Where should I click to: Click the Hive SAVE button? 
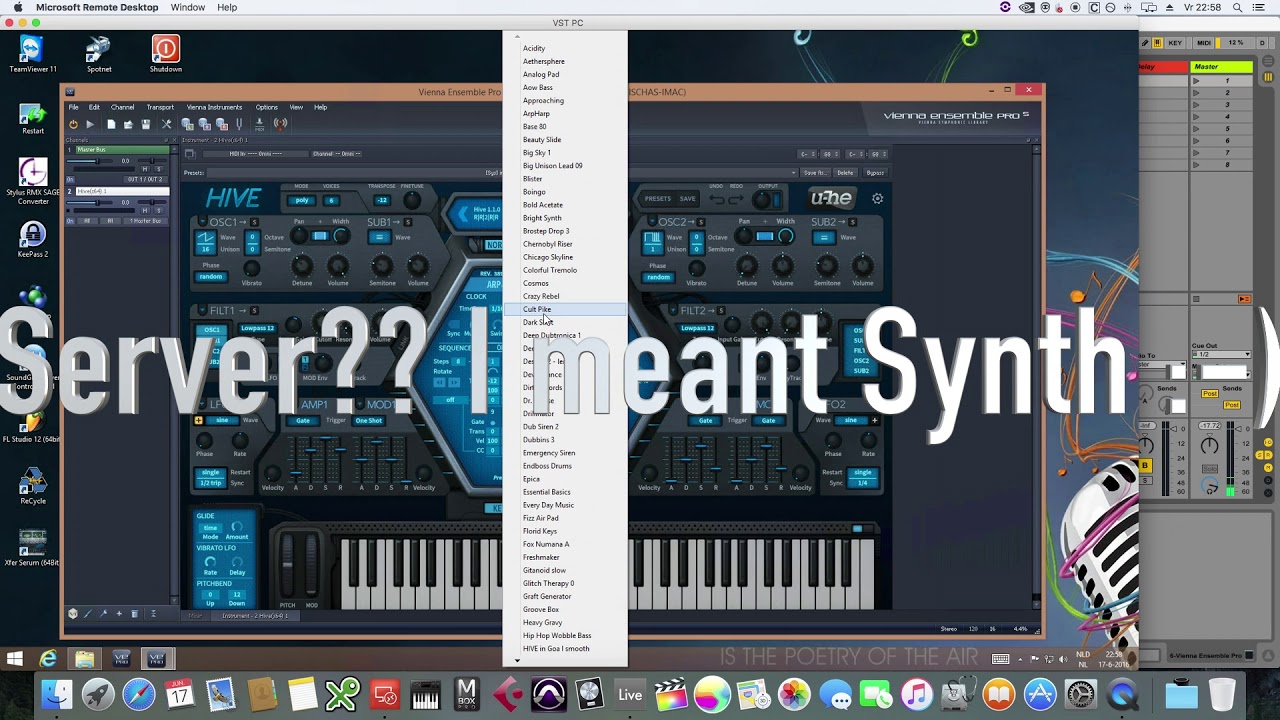(x=688, y=199)
